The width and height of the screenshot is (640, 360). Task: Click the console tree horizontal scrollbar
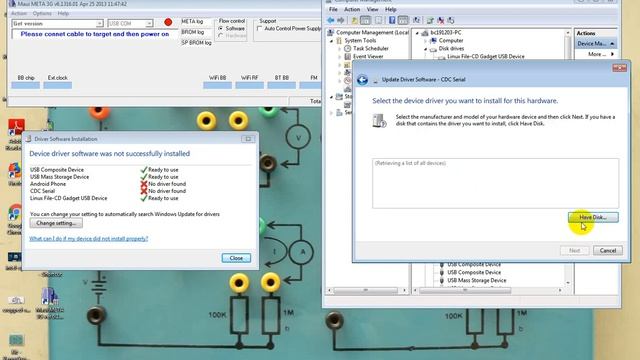pos(366,290)
